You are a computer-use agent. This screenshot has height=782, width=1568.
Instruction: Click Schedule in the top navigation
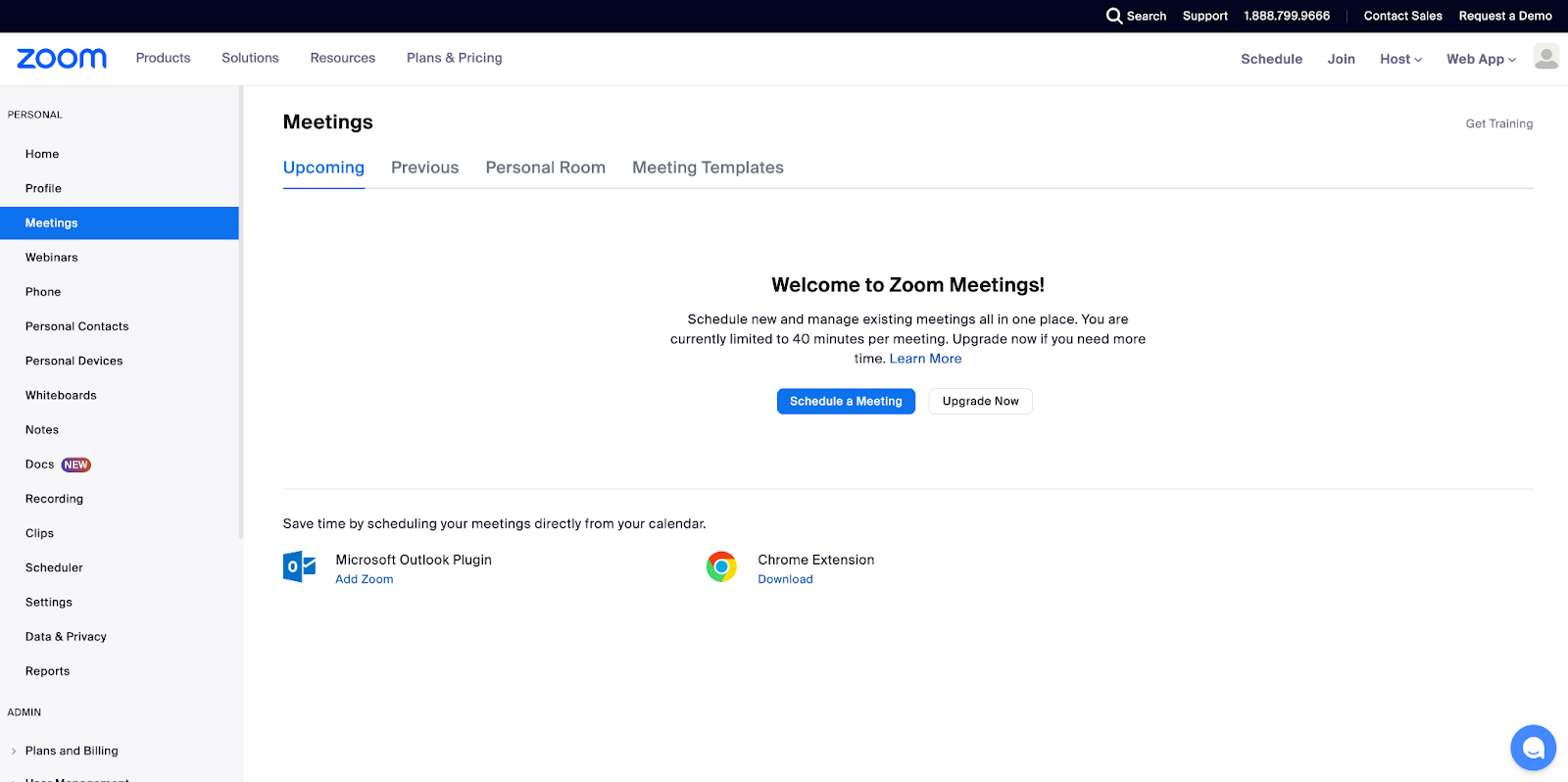(1271, 59)
